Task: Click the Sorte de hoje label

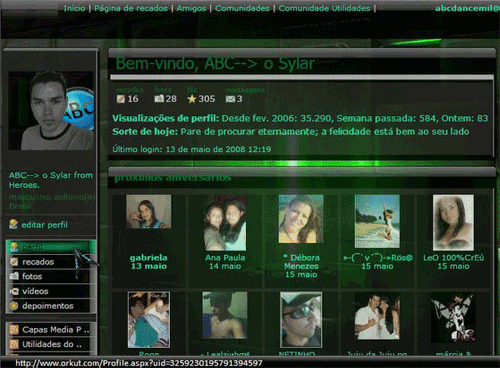Action: pos(145,132)
